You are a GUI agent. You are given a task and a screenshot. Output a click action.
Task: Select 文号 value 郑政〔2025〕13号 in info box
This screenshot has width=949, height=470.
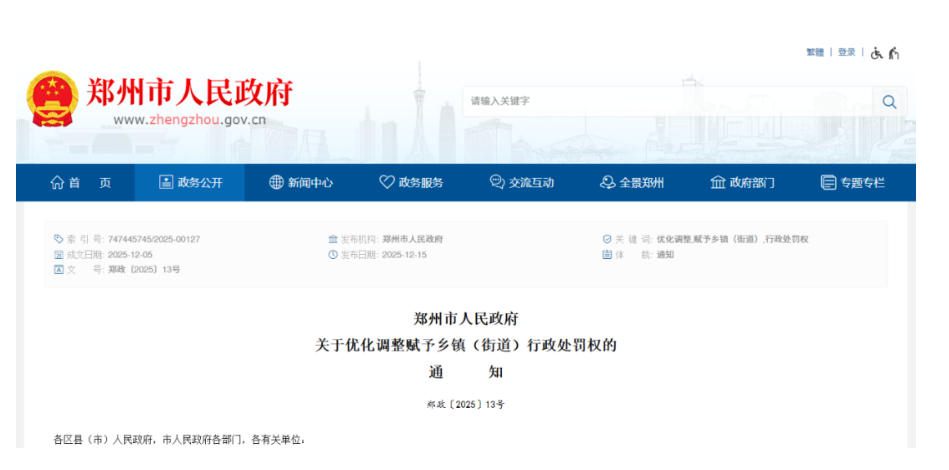point(144,270)
